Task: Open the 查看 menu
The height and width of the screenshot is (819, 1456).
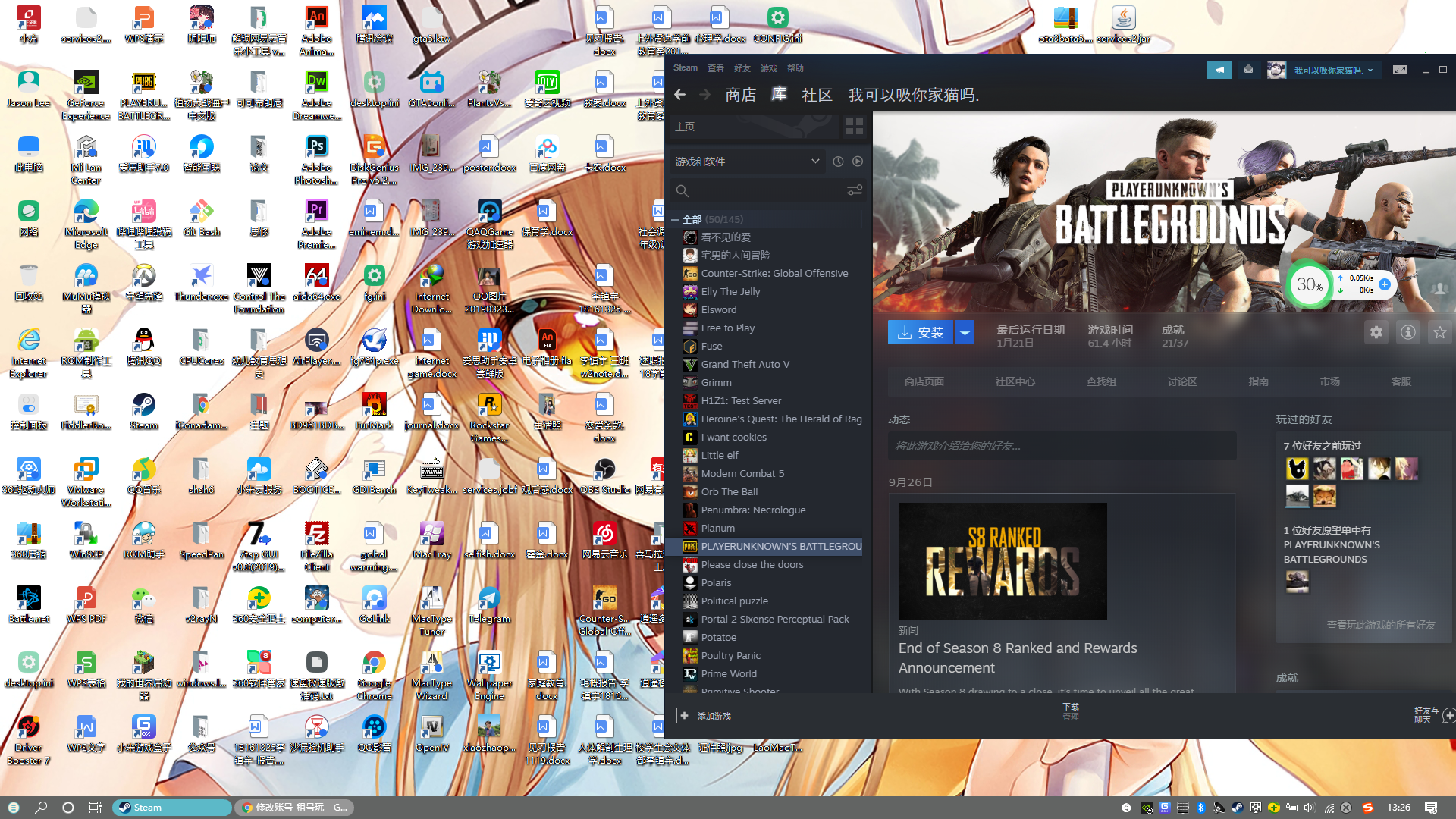Action: point(716,68)
